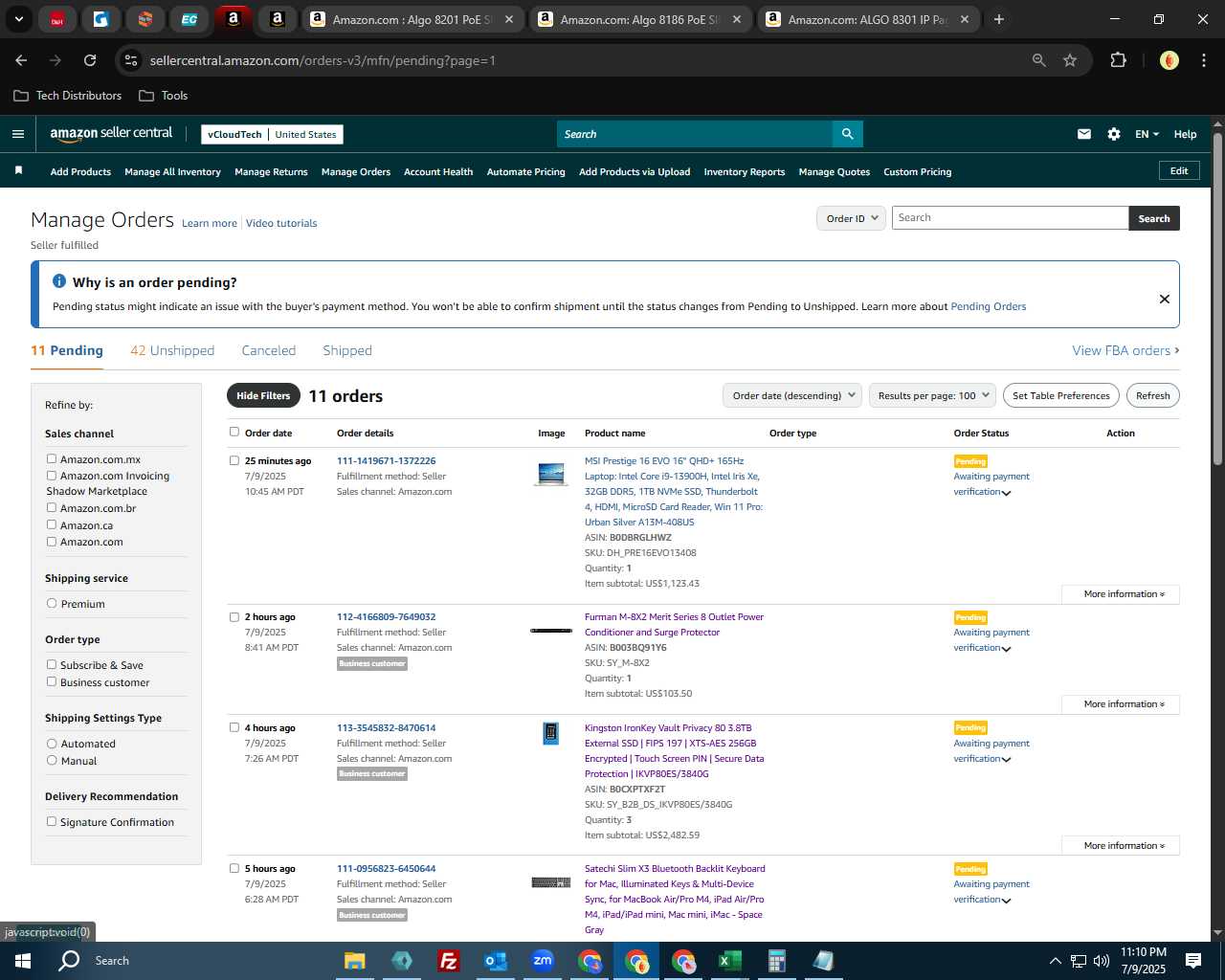Open the Windows Start menu

(x=23, y=961)
